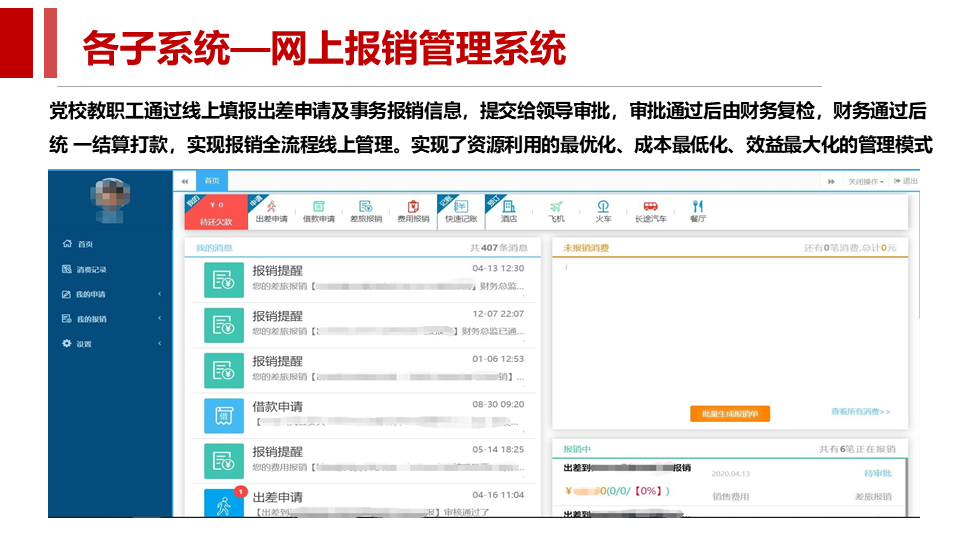Follow the 查看所有消费>> link
Screen dimensions: 960x540
tap(860, 412)
